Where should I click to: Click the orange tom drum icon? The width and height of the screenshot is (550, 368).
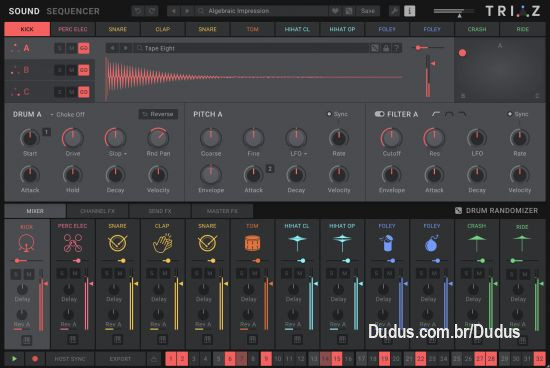point(252,243)
